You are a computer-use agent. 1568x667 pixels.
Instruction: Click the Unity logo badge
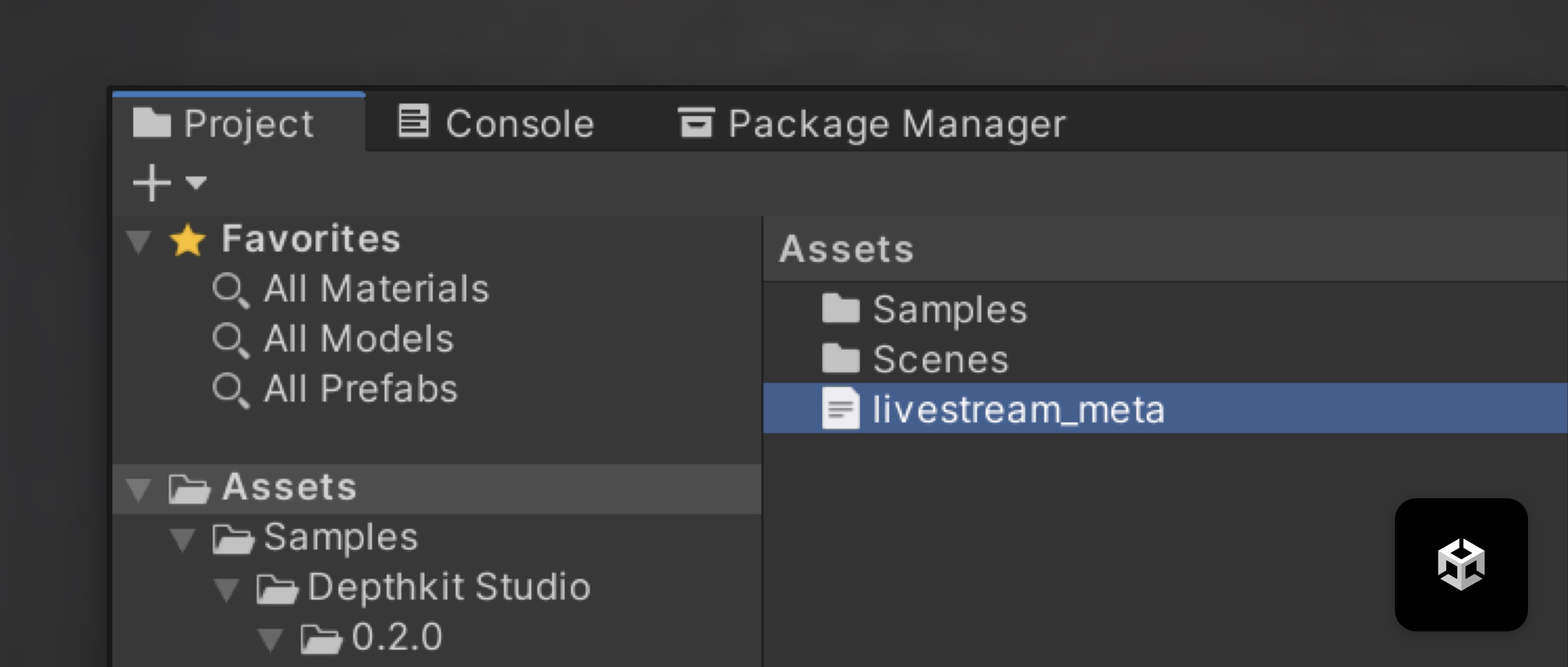[1461, 565]
